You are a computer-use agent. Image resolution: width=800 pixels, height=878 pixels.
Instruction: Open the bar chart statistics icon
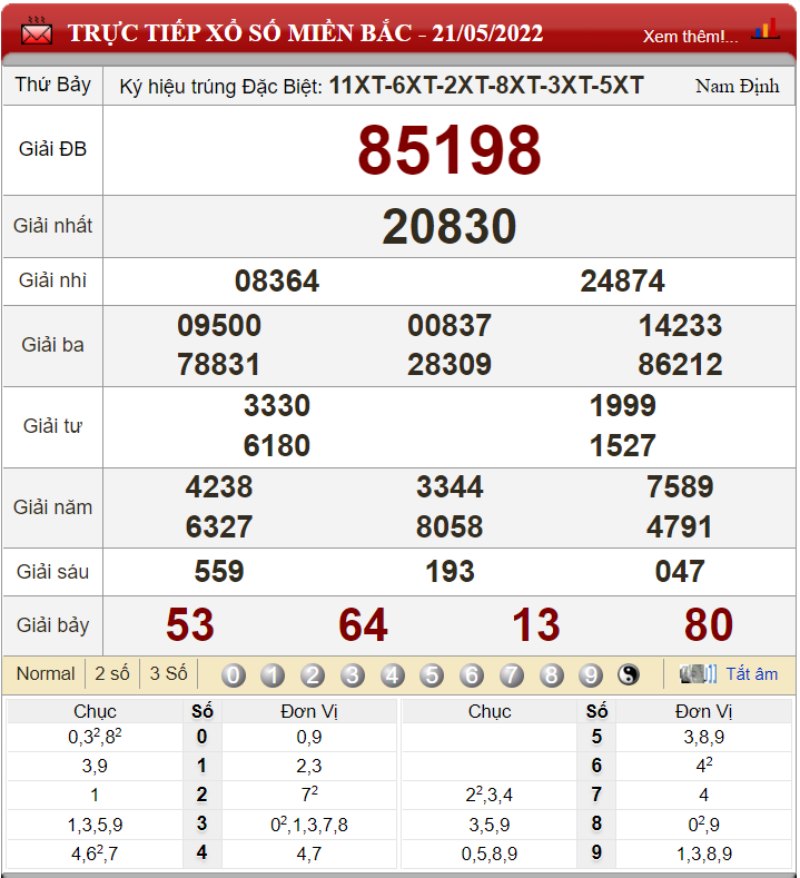[x=765, y=29]
